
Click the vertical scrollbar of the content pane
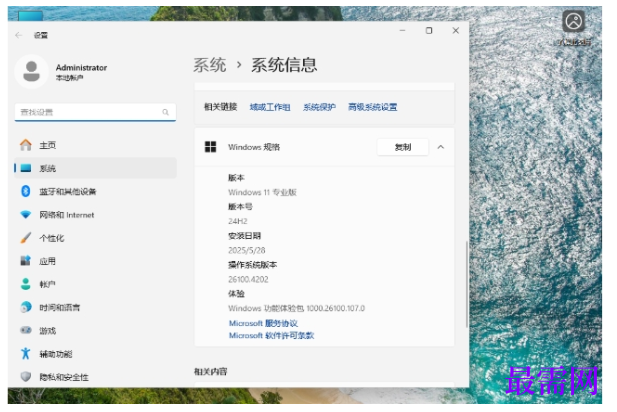[x=467, y=284]
